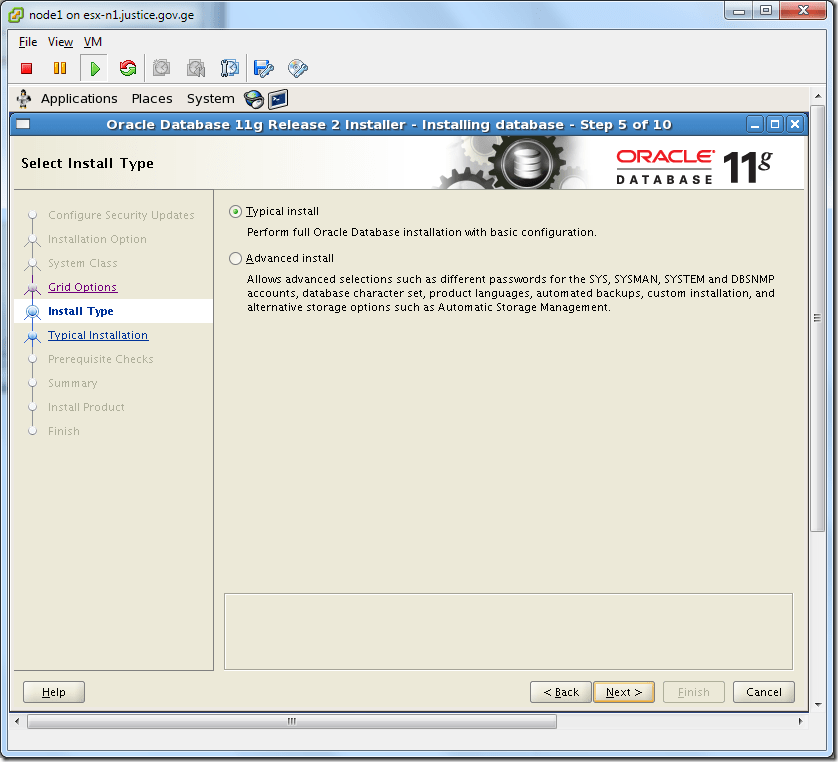Image resolution: width=838 pixels, height=762 pixels.
Task: Go to the Grid Options step
Action: pyautogui.click(x=82, y=287)
